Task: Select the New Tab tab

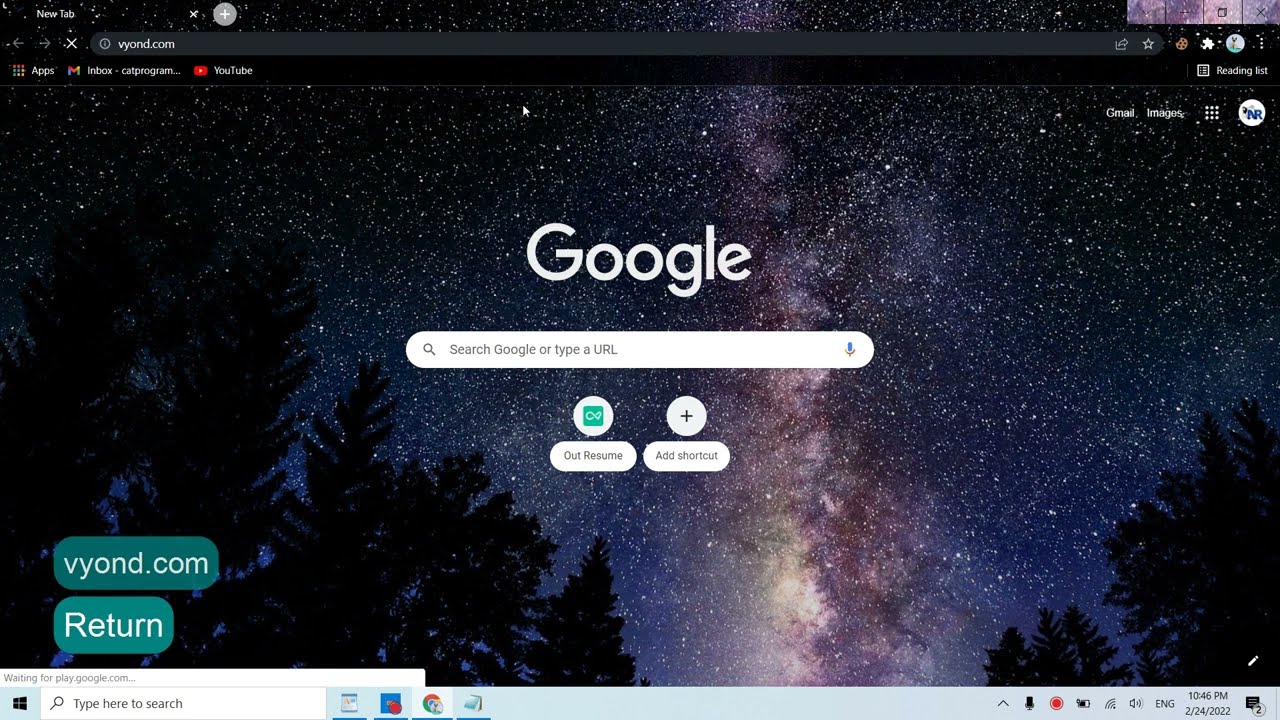Action: click(104, 14)
